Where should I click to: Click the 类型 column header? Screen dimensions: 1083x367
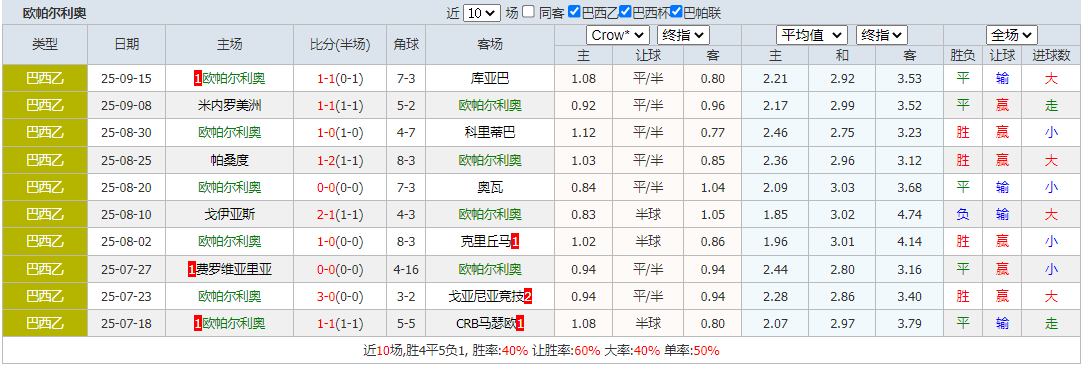(x=45, y=44)
